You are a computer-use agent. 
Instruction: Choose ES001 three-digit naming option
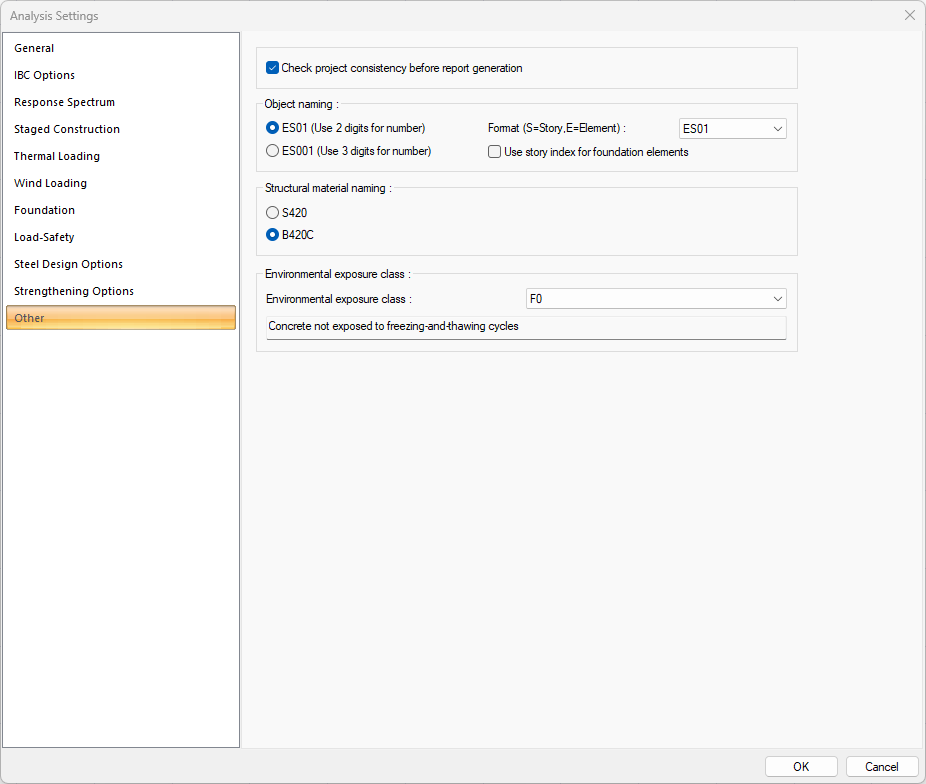coord(272,151)
